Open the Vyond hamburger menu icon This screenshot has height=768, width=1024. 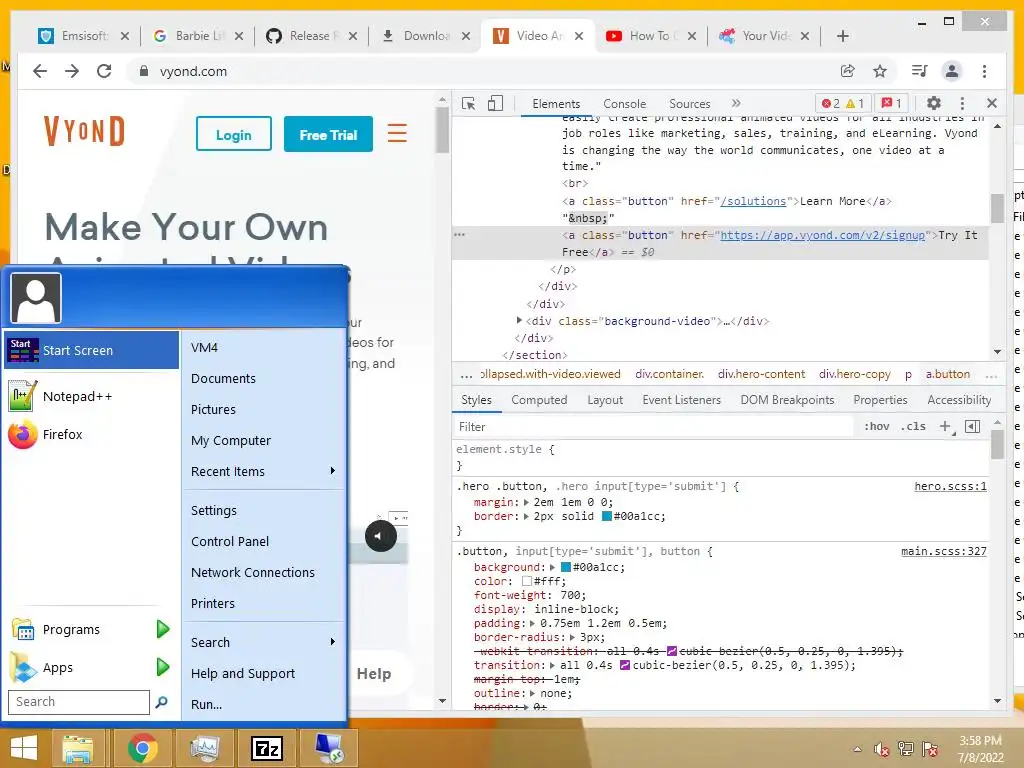397,133
